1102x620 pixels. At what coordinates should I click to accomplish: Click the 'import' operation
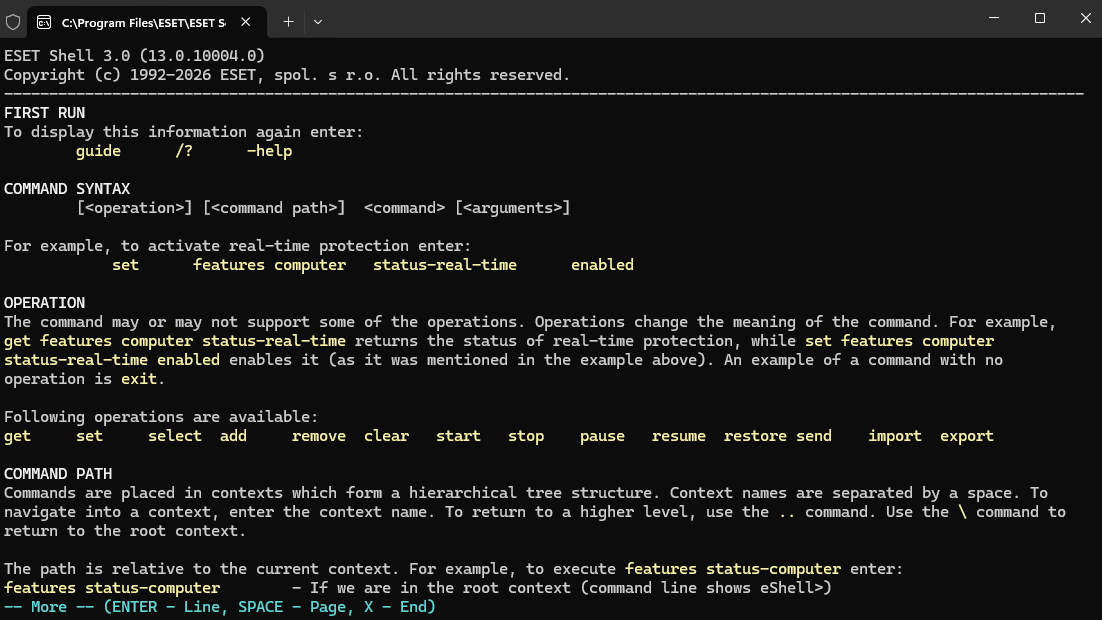pos(895,436)
